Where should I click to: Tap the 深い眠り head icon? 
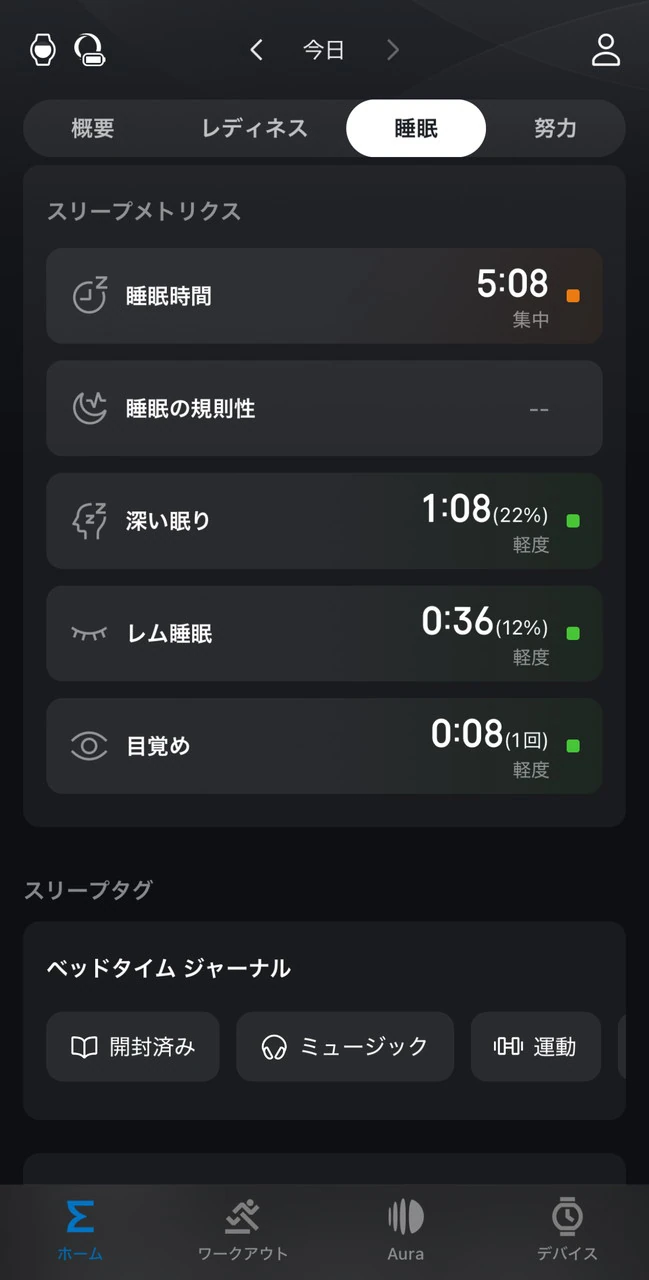(x=89, y=521)
